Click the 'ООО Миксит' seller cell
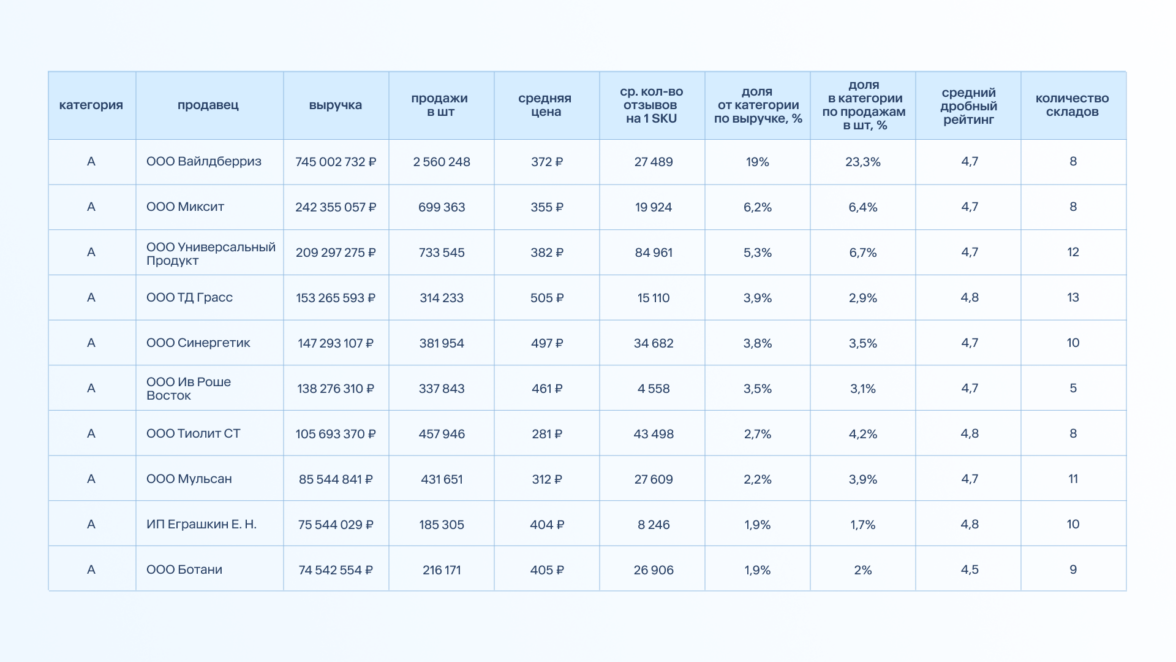 pyautogui.click(x=186, y=207)
